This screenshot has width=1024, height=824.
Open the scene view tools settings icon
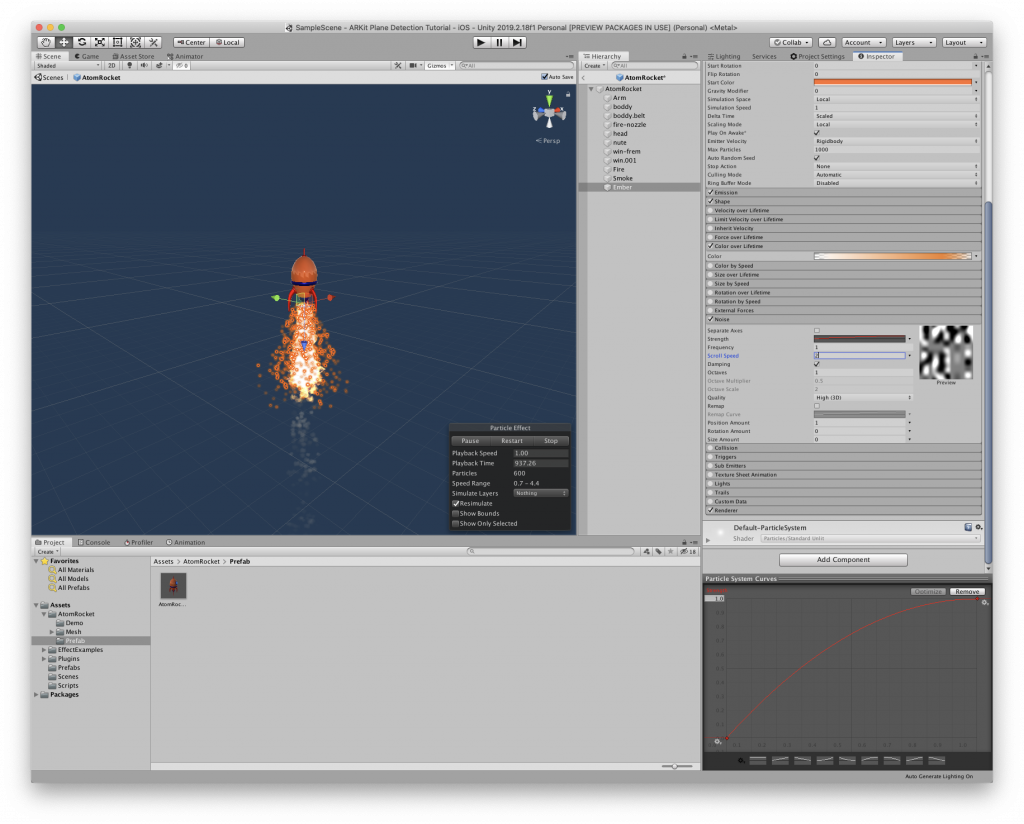coord(398,66)
